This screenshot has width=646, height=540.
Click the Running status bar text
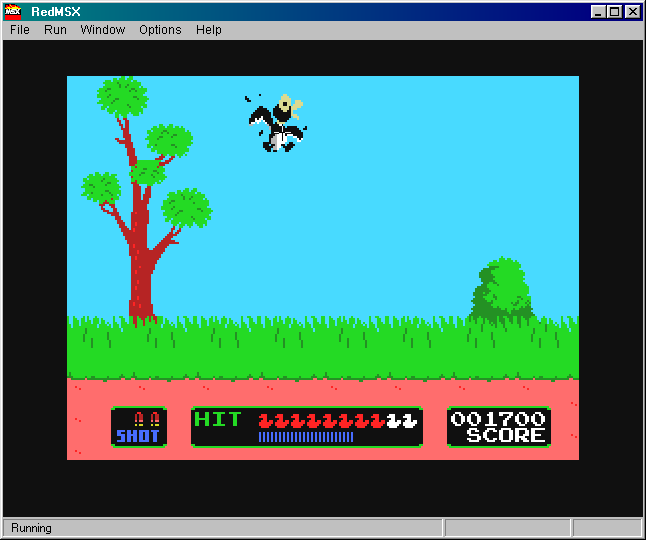tap(31, 528)
